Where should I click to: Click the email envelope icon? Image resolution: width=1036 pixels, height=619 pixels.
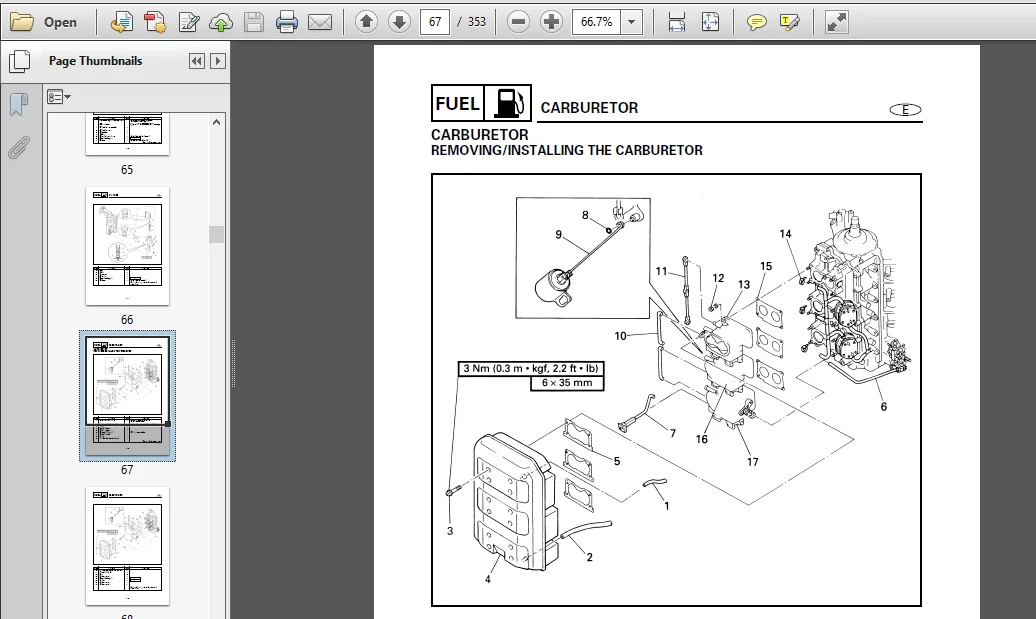(320, 22)
